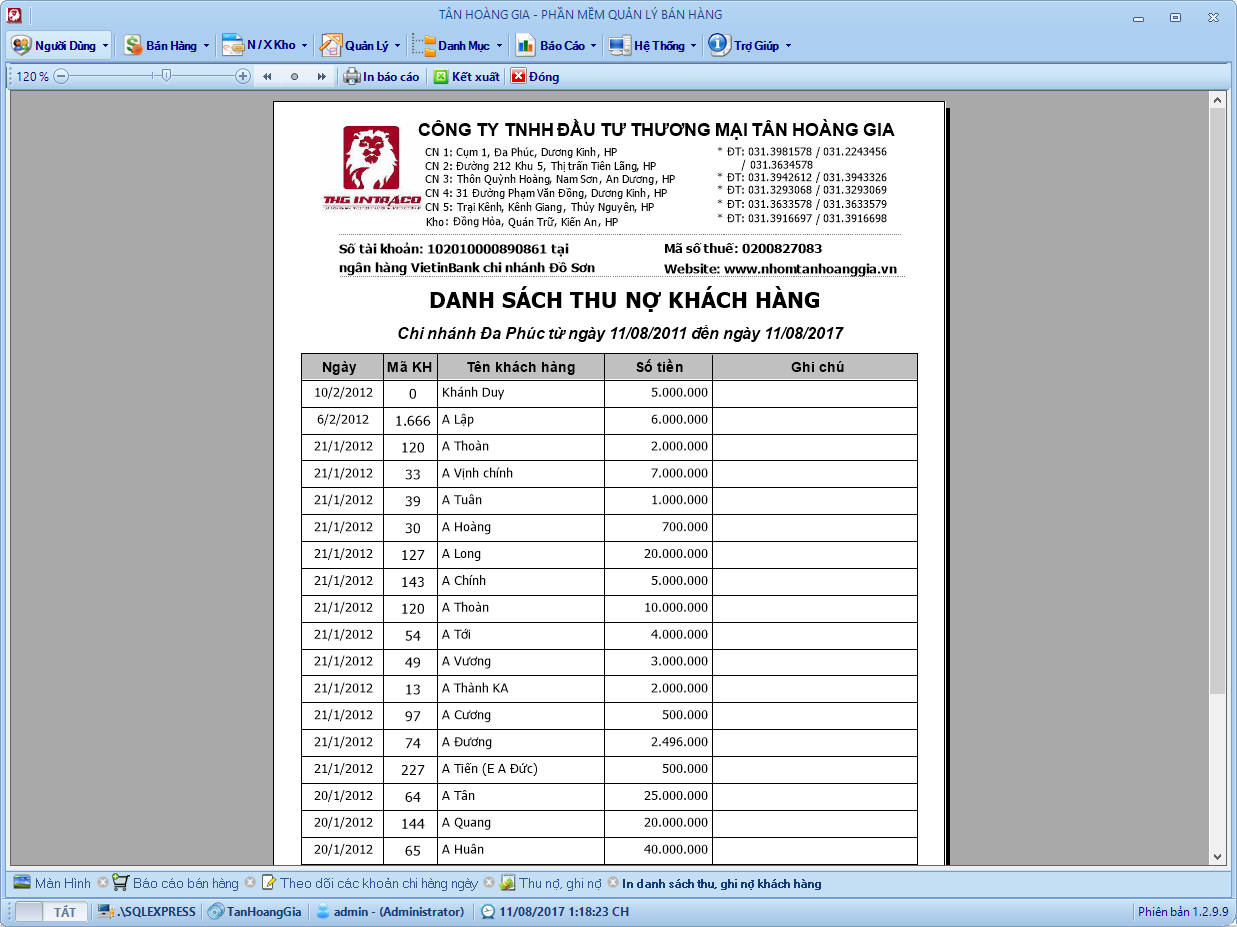Click the red Đóng close icon
Screen dimensions: 1237x927
[518, 76]
